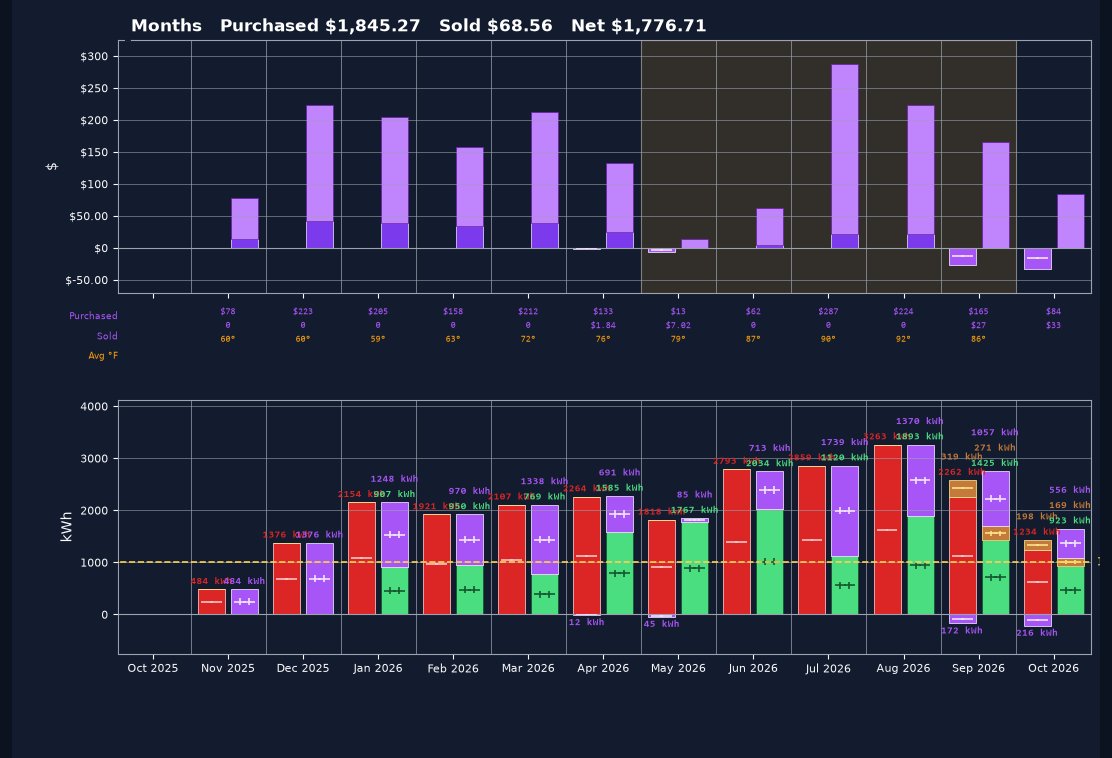Click the 'Avg °F' row label

pos(103,356)
